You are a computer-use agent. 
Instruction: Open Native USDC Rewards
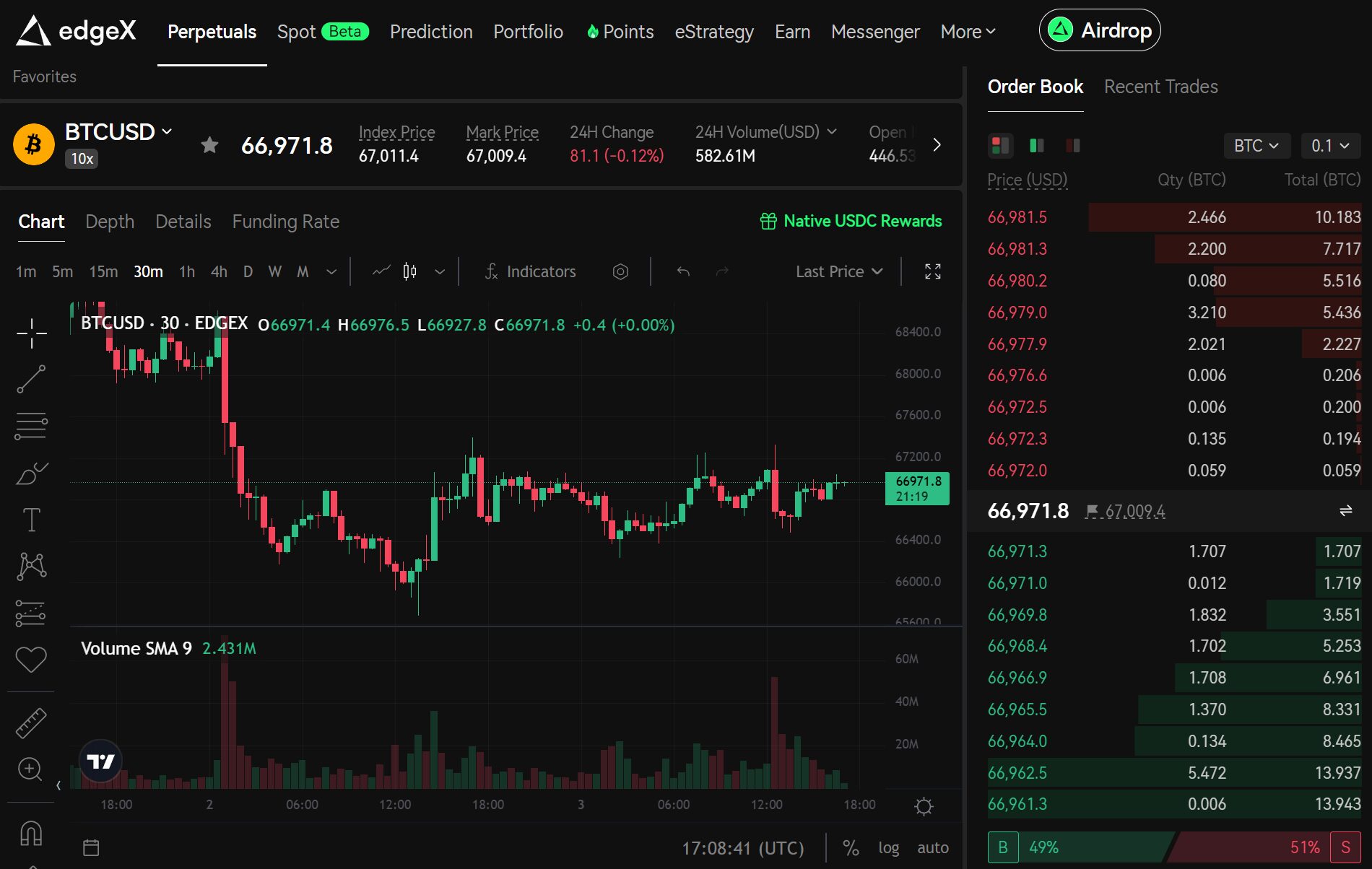(851, 221)
